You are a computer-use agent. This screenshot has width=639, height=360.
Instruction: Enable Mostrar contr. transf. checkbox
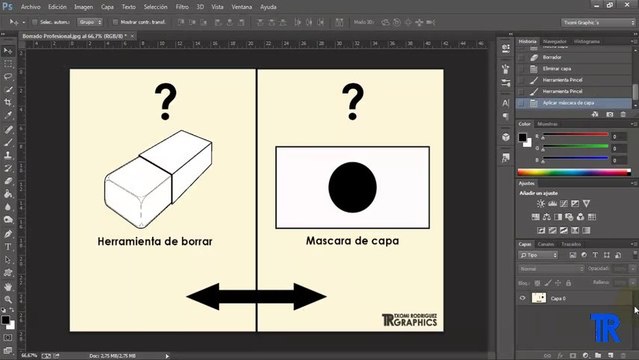pyautogui.click(x=115, y=22)
